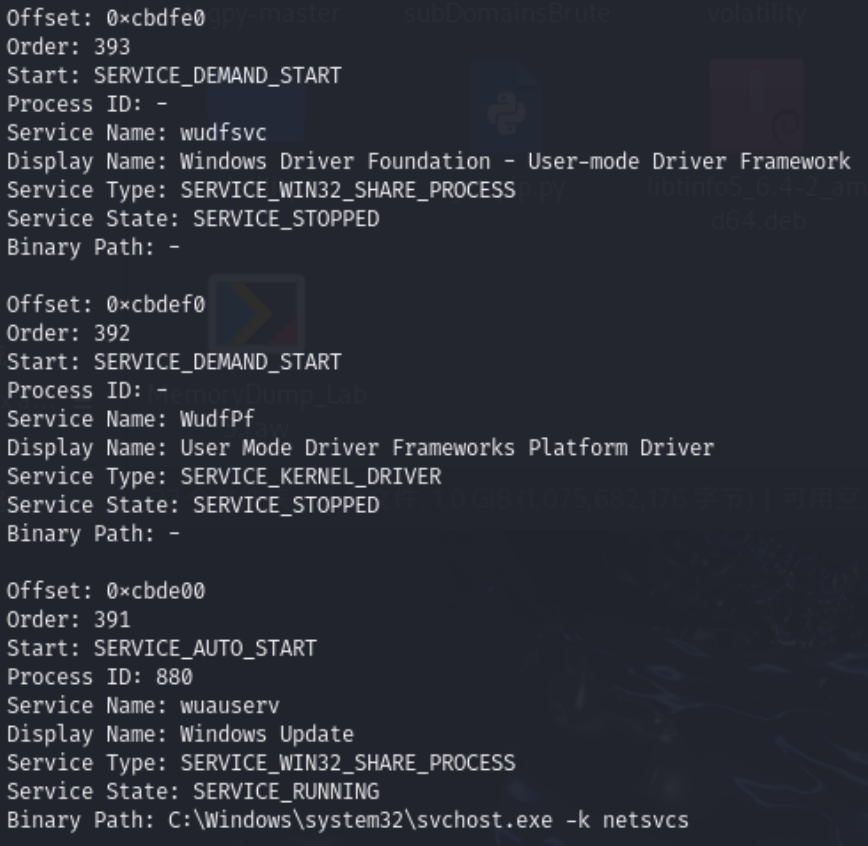Viewport: 868px width, 846px height.
Task: Select the volatility desktop item label
Action: (756, 14)
